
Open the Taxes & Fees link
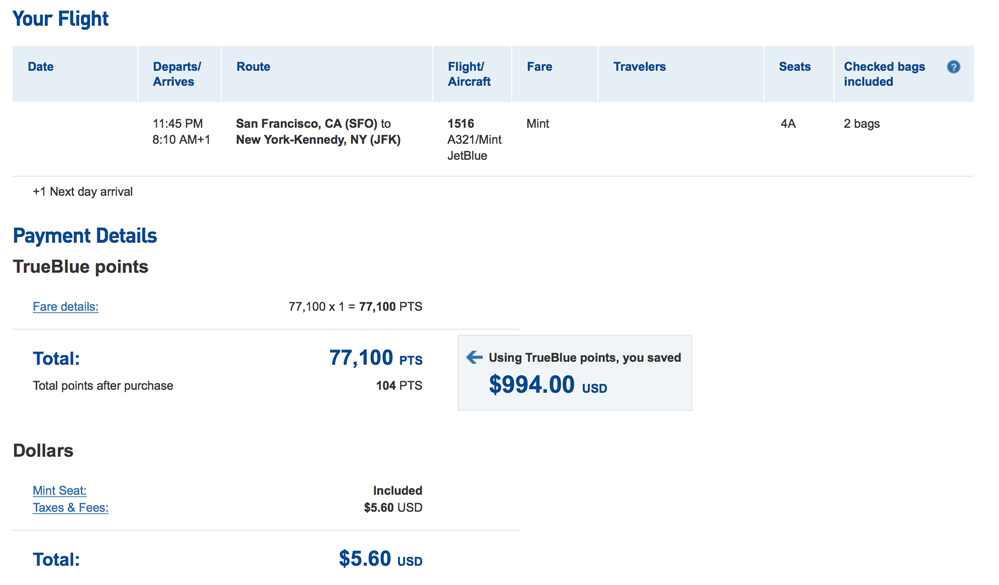tap(71, 508)
